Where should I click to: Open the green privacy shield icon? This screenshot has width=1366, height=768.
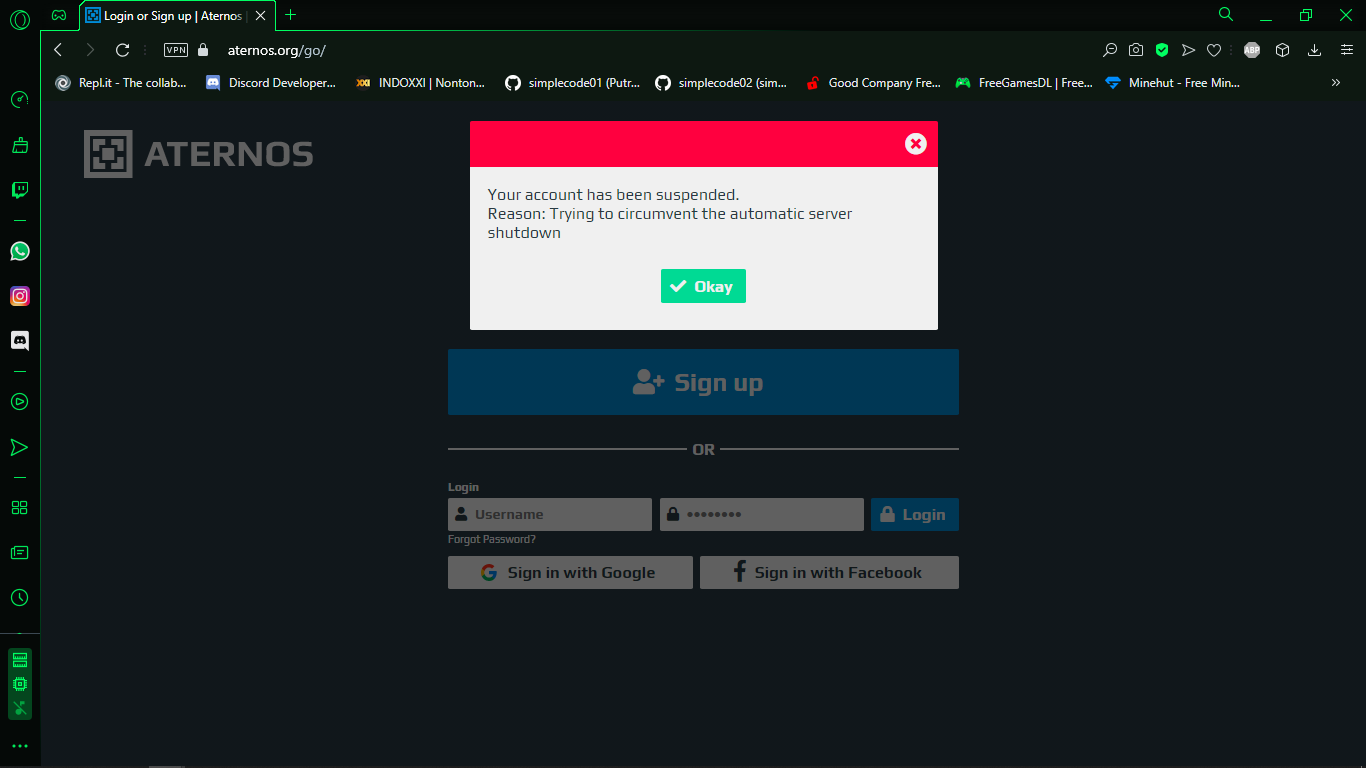point(1162,50)
